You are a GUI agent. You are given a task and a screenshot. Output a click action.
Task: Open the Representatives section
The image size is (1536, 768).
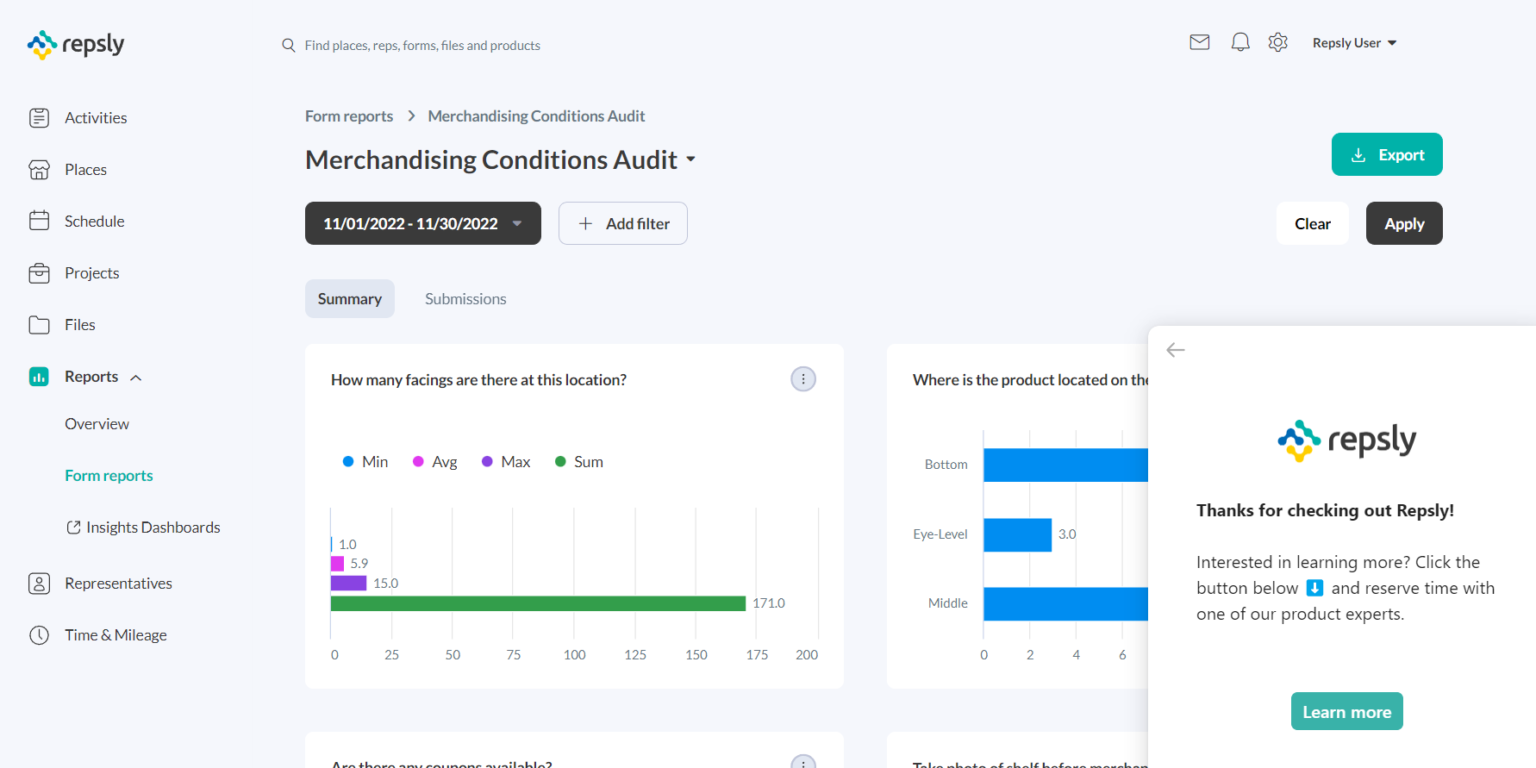pyautogui.click(x=118, y=583)
